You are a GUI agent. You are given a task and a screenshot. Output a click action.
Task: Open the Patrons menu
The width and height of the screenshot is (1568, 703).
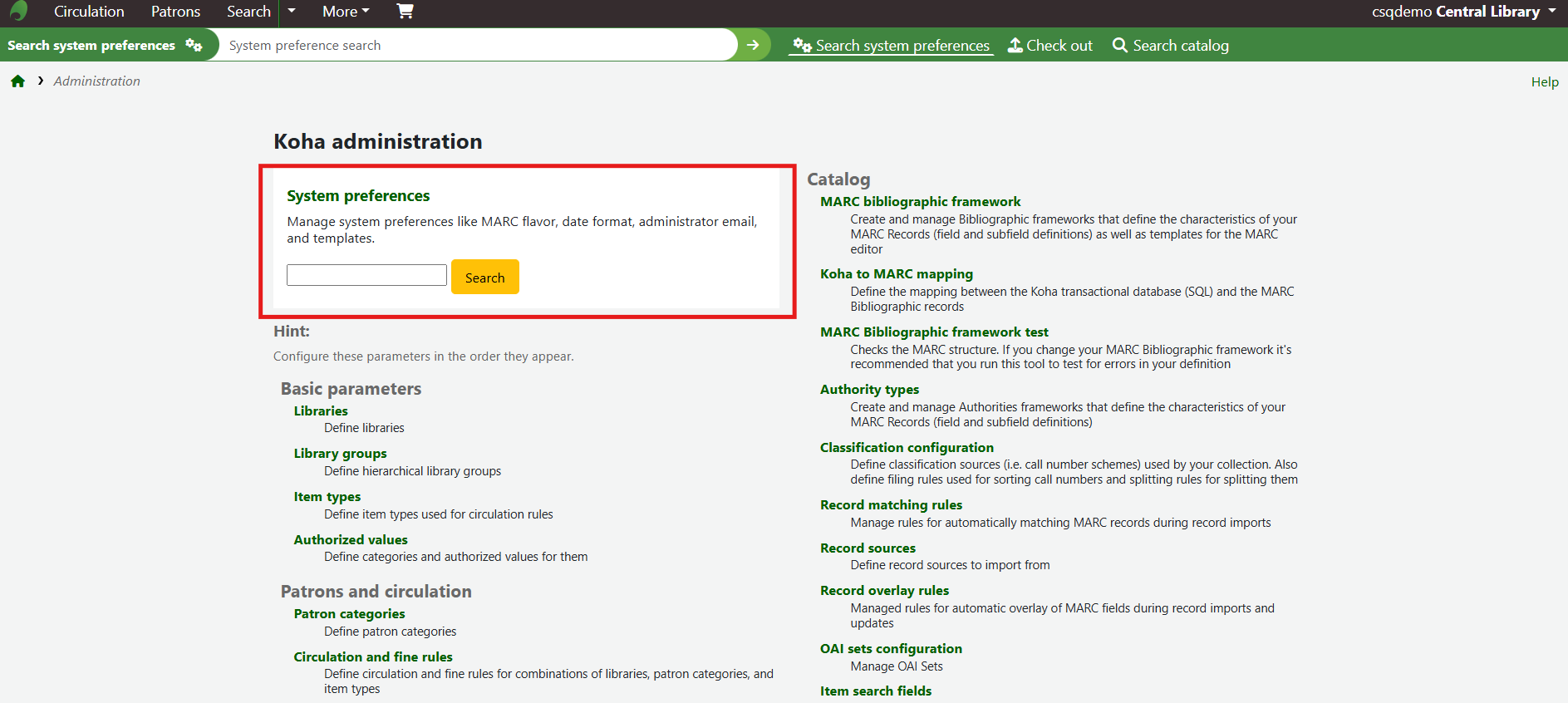(175, 12)
